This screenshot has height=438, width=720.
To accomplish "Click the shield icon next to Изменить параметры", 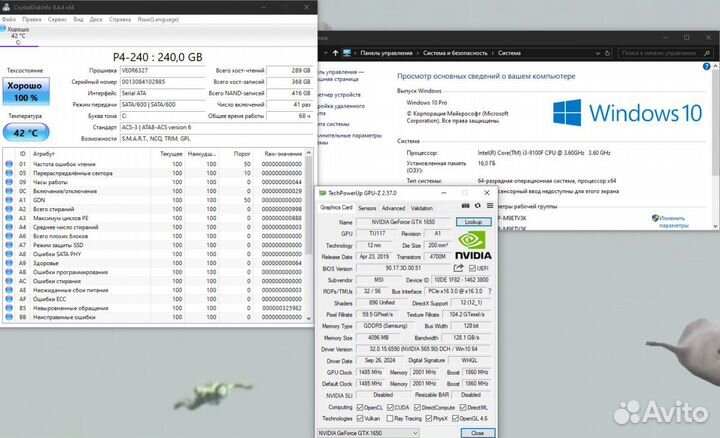I will [x=655, y=218].
